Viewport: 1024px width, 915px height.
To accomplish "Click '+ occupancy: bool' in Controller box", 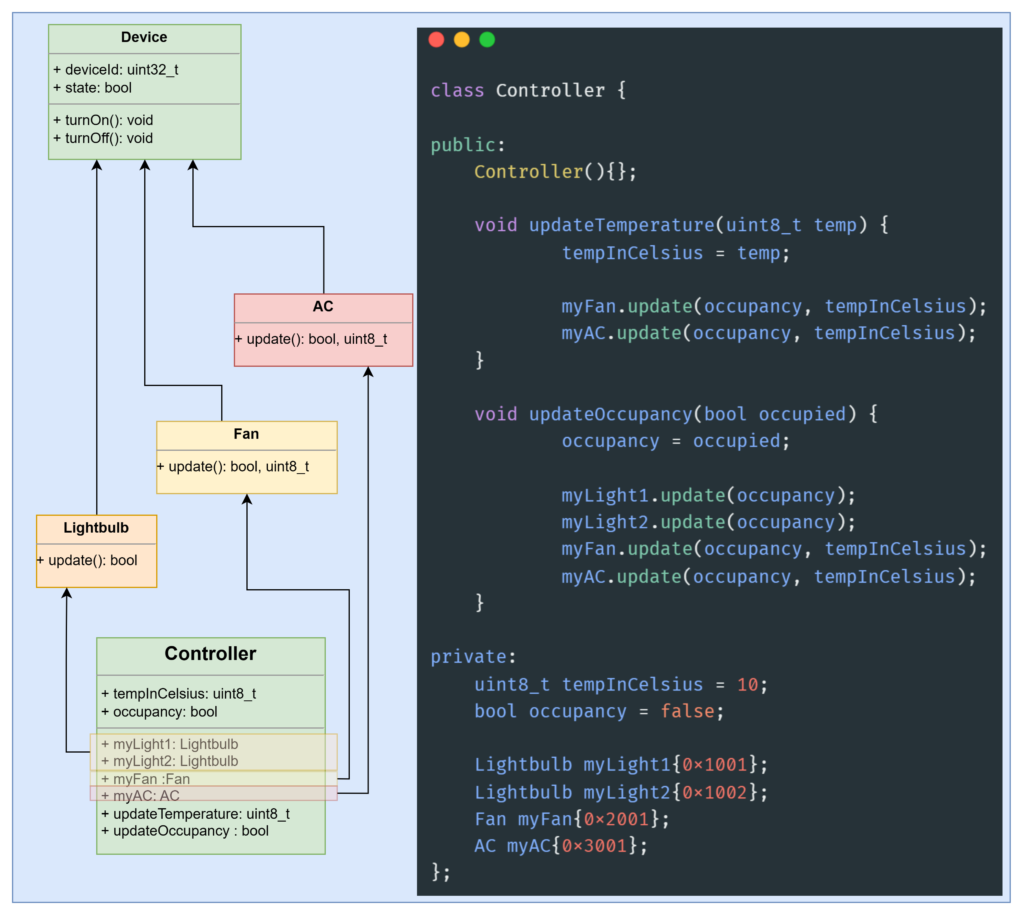I will point(159,712).
